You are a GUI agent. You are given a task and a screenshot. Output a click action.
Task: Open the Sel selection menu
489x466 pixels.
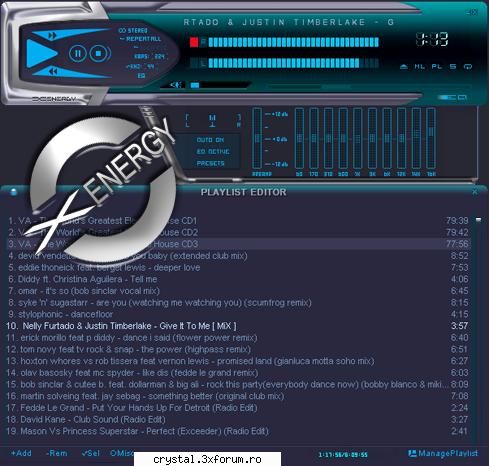pyautogui.click(x=91, y=453)
